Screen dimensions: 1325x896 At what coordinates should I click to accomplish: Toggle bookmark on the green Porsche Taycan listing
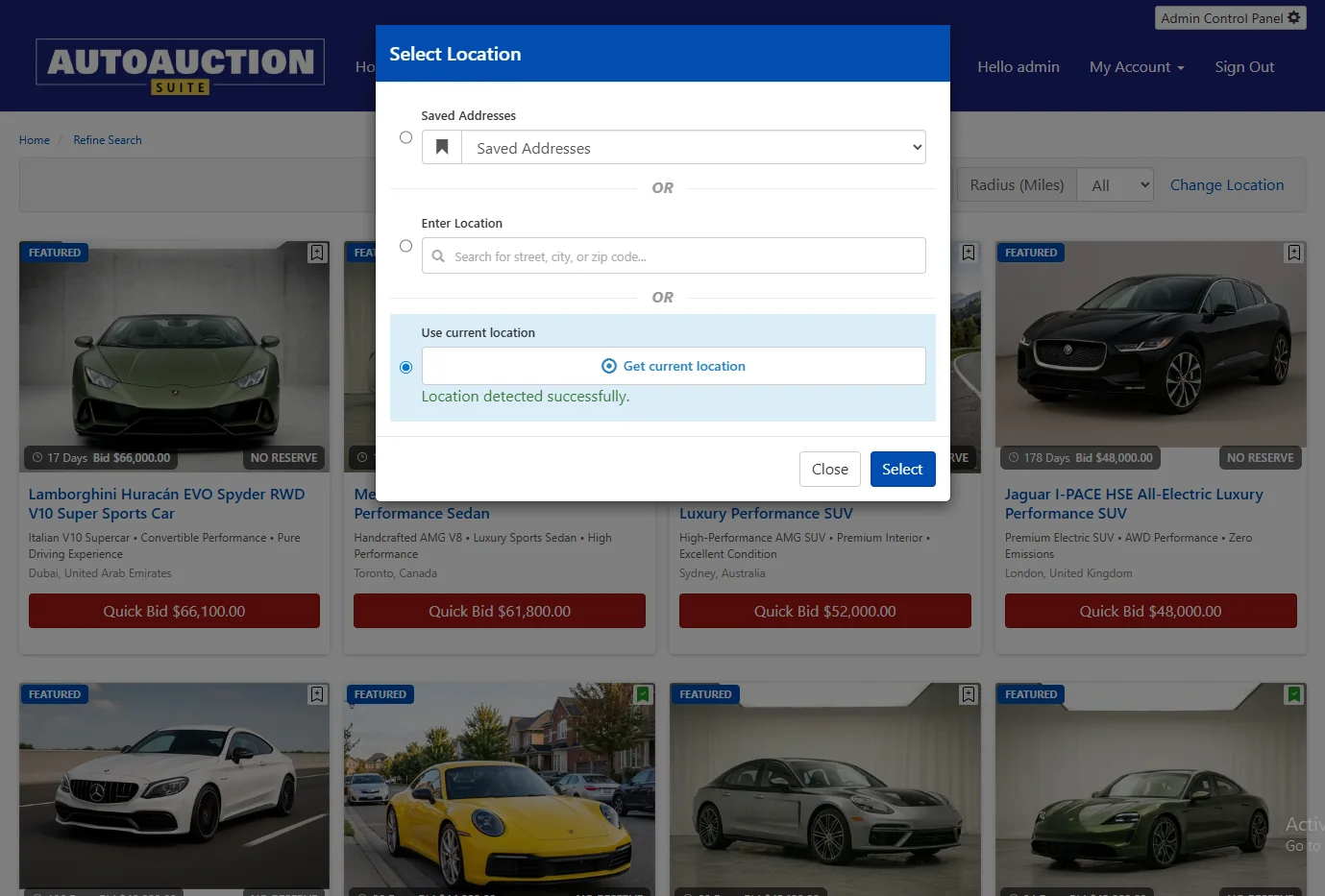point(1294,694)
